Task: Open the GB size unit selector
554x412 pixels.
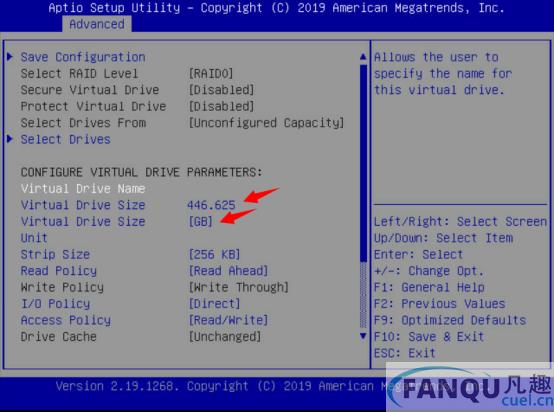Action: (200, 222)
